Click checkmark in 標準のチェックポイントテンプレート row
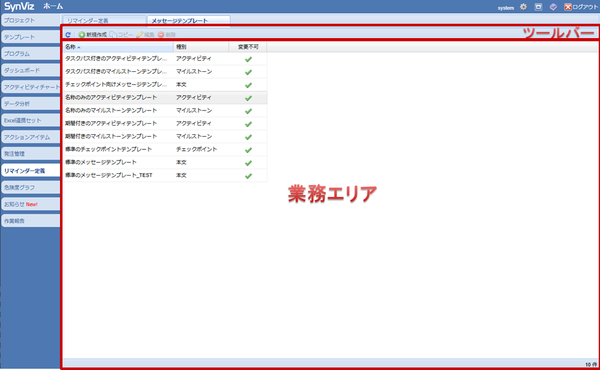The width and height of the screenshot is (600, 370). click(248, 150)
